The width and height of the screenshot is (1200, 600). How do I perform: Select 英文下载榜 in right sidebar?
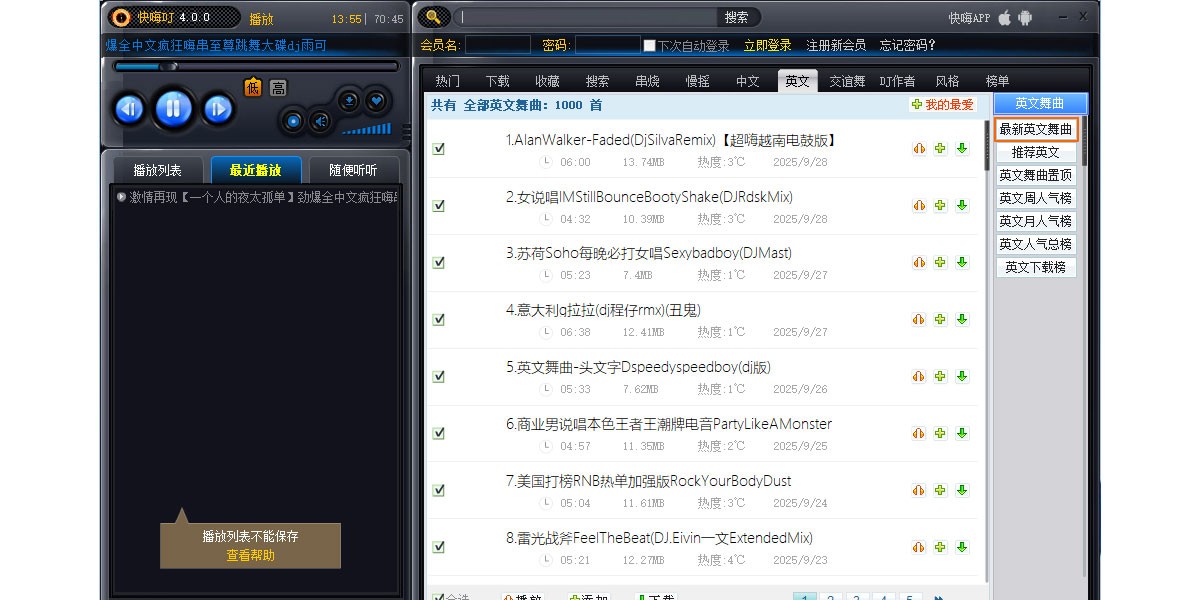click(1035, 267)
